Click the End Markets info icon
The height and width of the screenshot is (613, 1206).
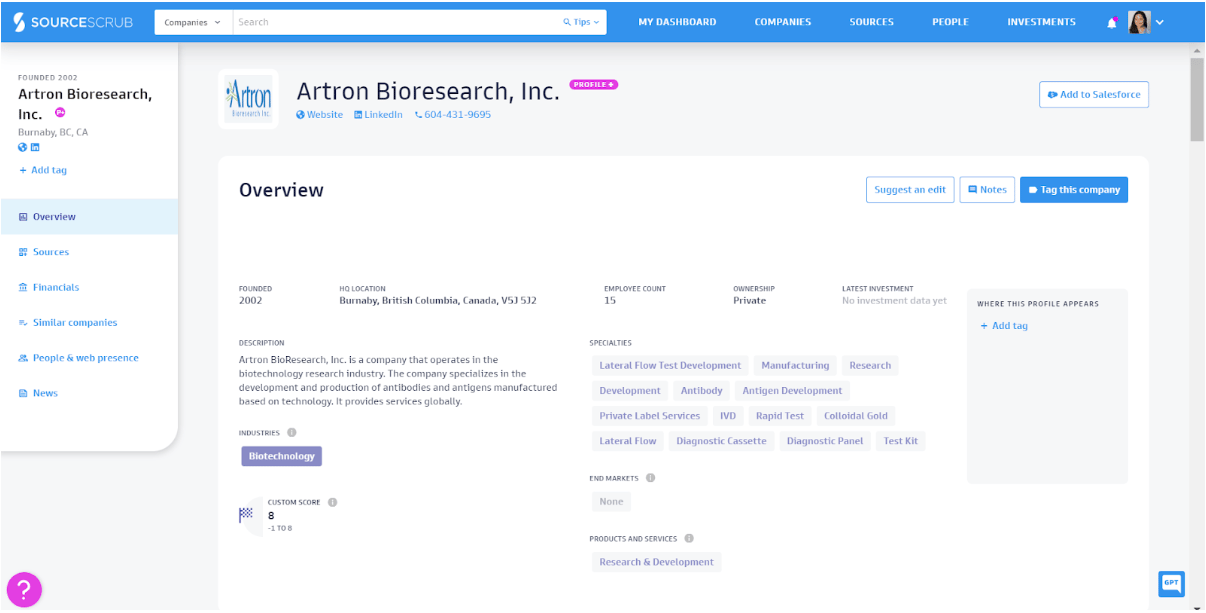point(650,478)
